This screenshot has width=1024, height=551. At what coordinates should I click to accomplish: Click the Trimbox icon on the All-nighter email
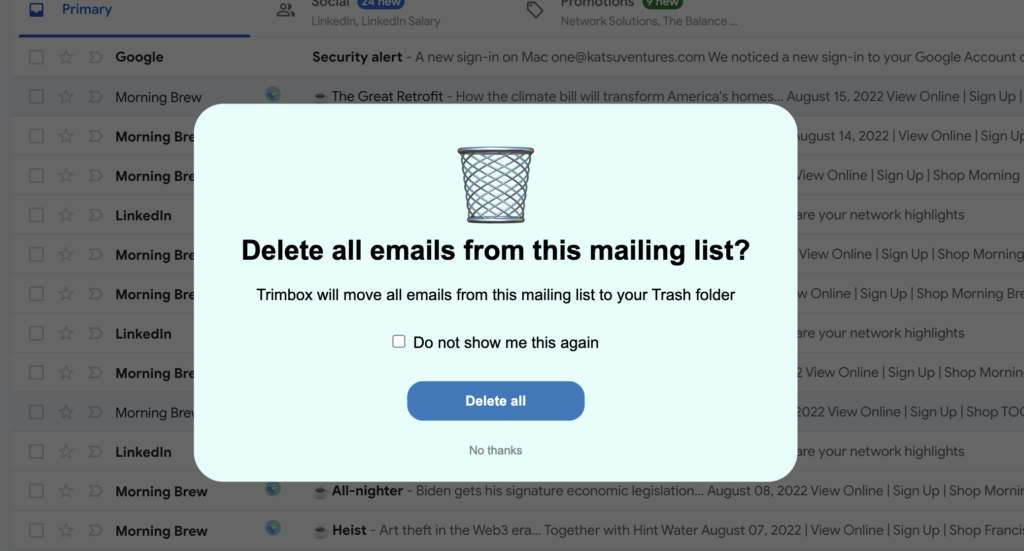tap(273, 489)
